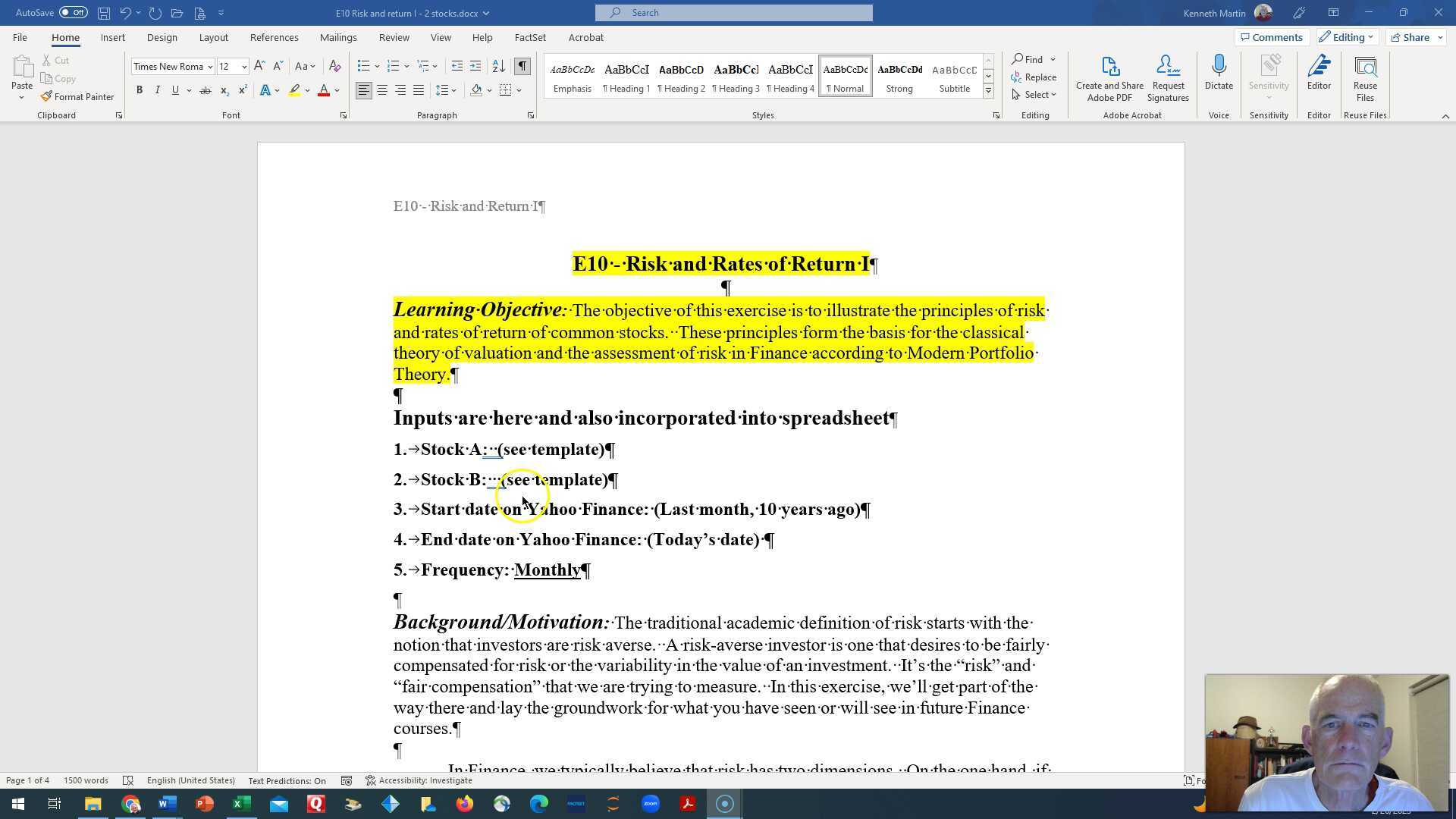Viewport: 1456px width, 819px height.
Task: Click the Clear All Formatting icon
Action: coord(334,67)
